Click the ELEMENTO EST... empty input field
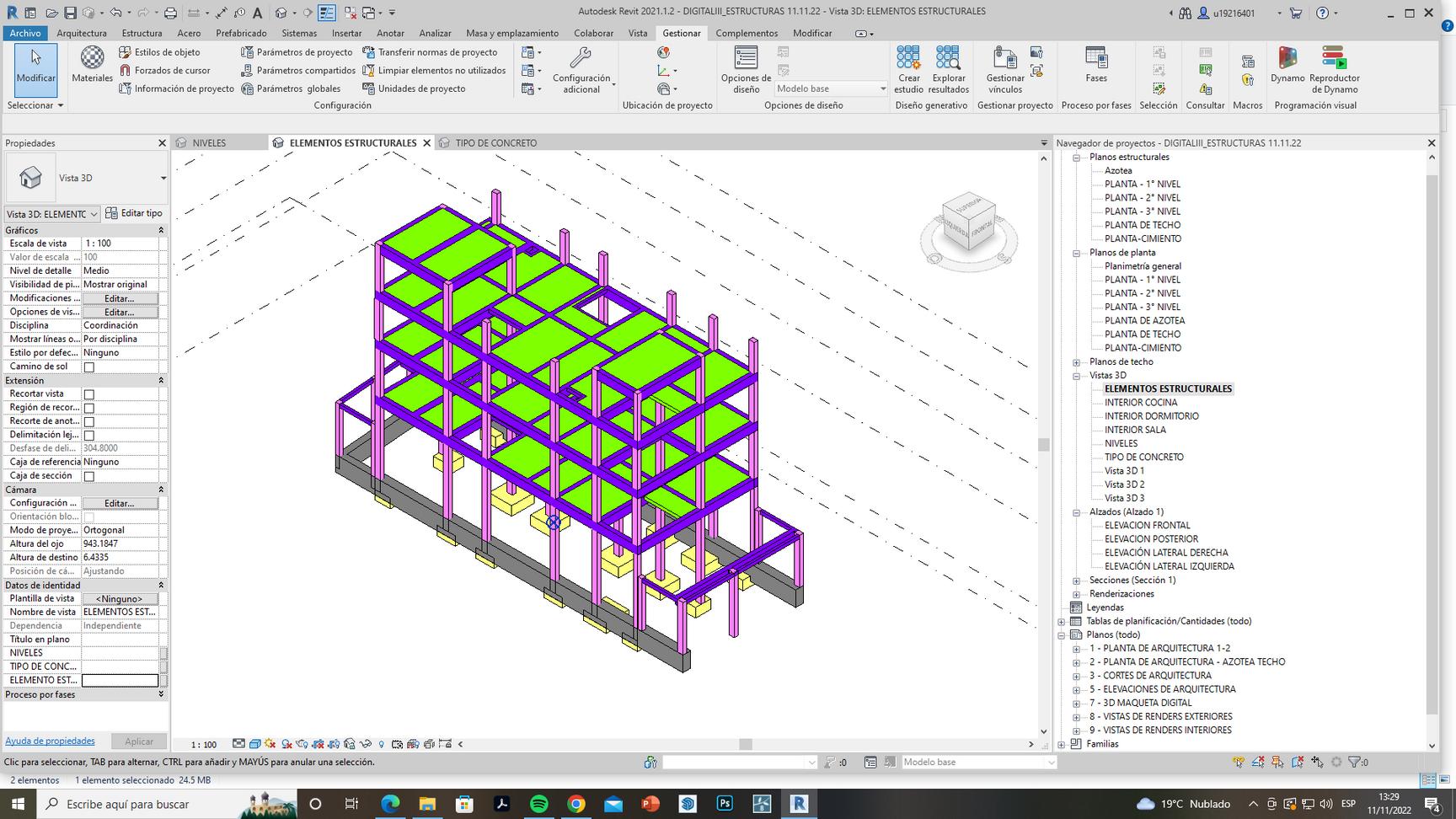 pyautogui.click(x=120, y=680)
